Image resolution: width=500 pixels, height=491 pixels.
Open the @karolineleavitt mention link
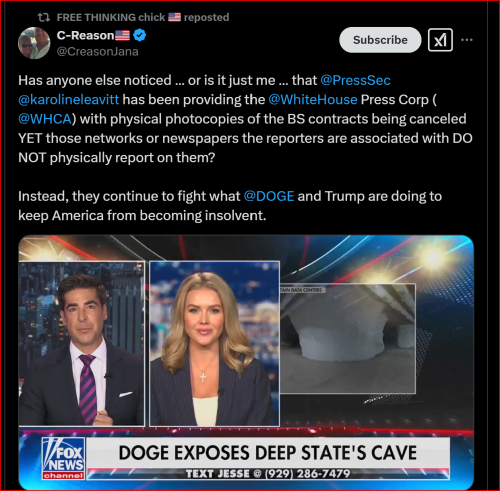[x=69, y=100]
